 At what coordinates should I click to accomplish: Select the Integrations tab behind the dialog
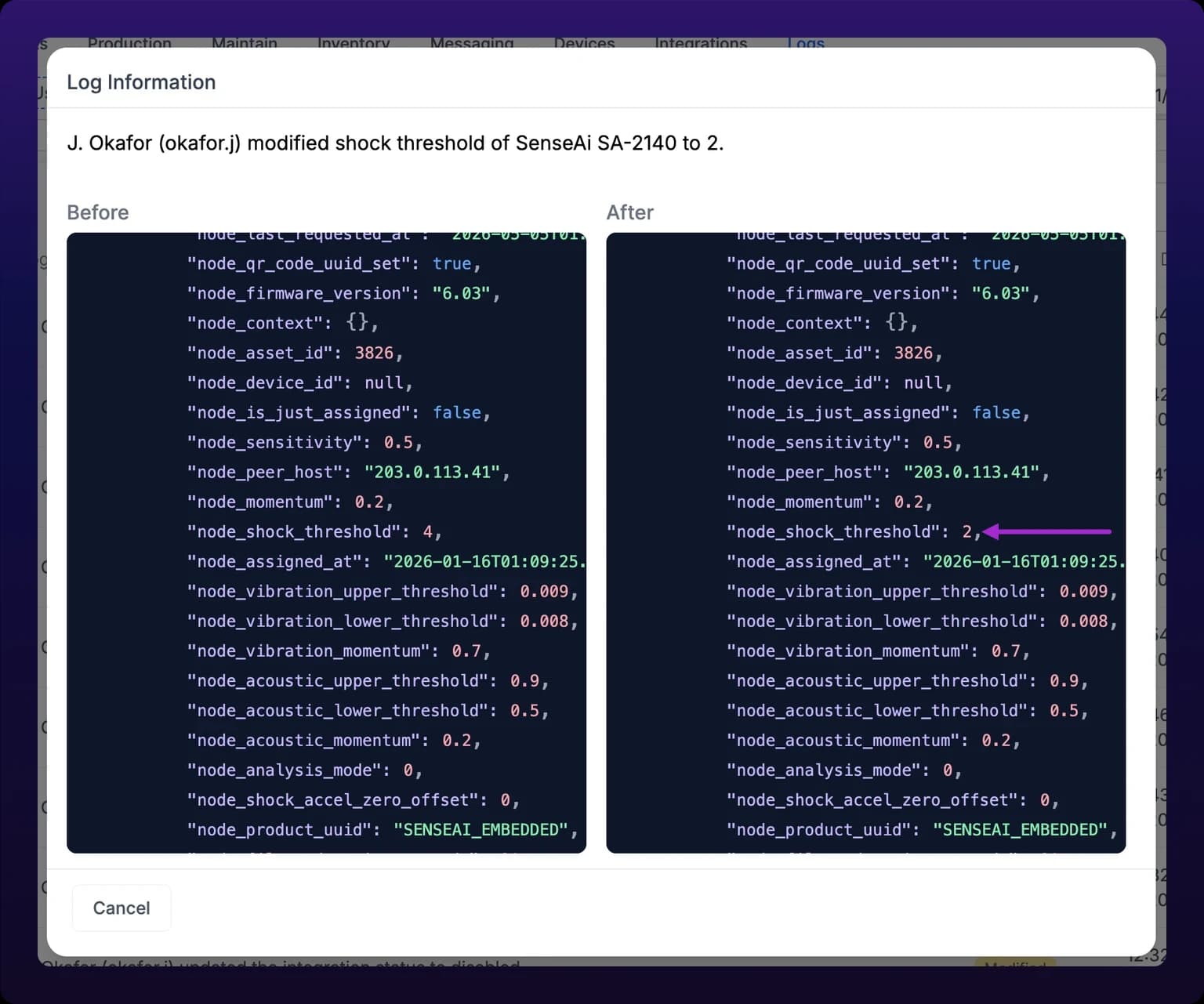[701, 43]
